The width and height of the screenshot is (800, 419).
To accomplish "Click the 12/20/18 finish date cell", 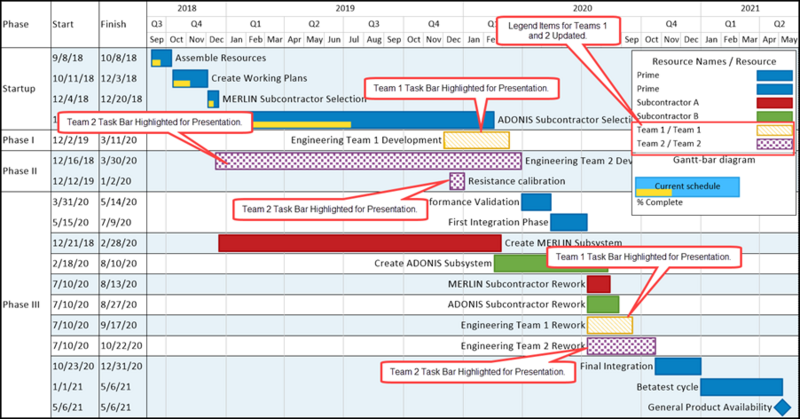I will click(121, 99).
